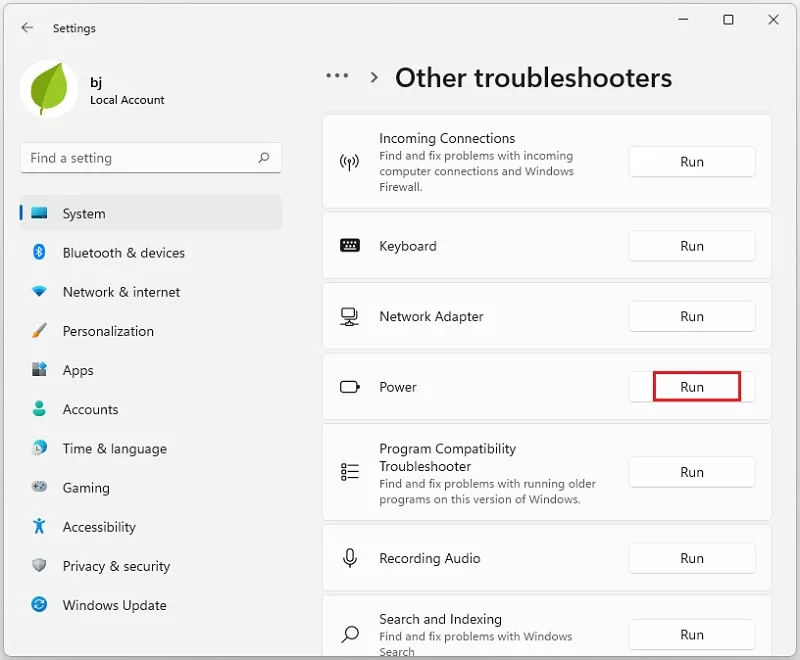The image size is (800, 660).
Task: Click the Recording Audio label
Action: [430, 558]
